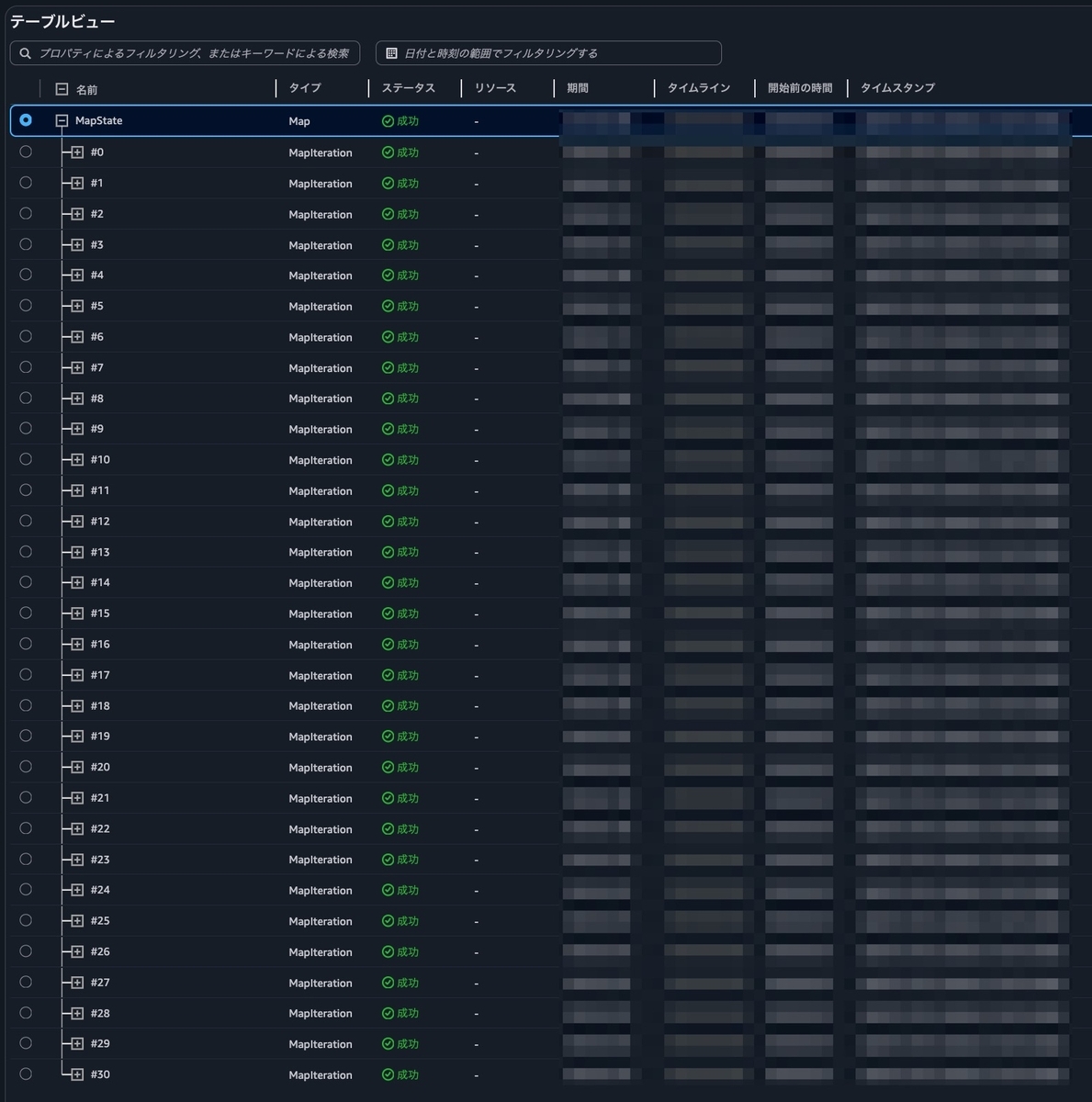
Task: Click the ステータス column header
Action: [408, 88]
